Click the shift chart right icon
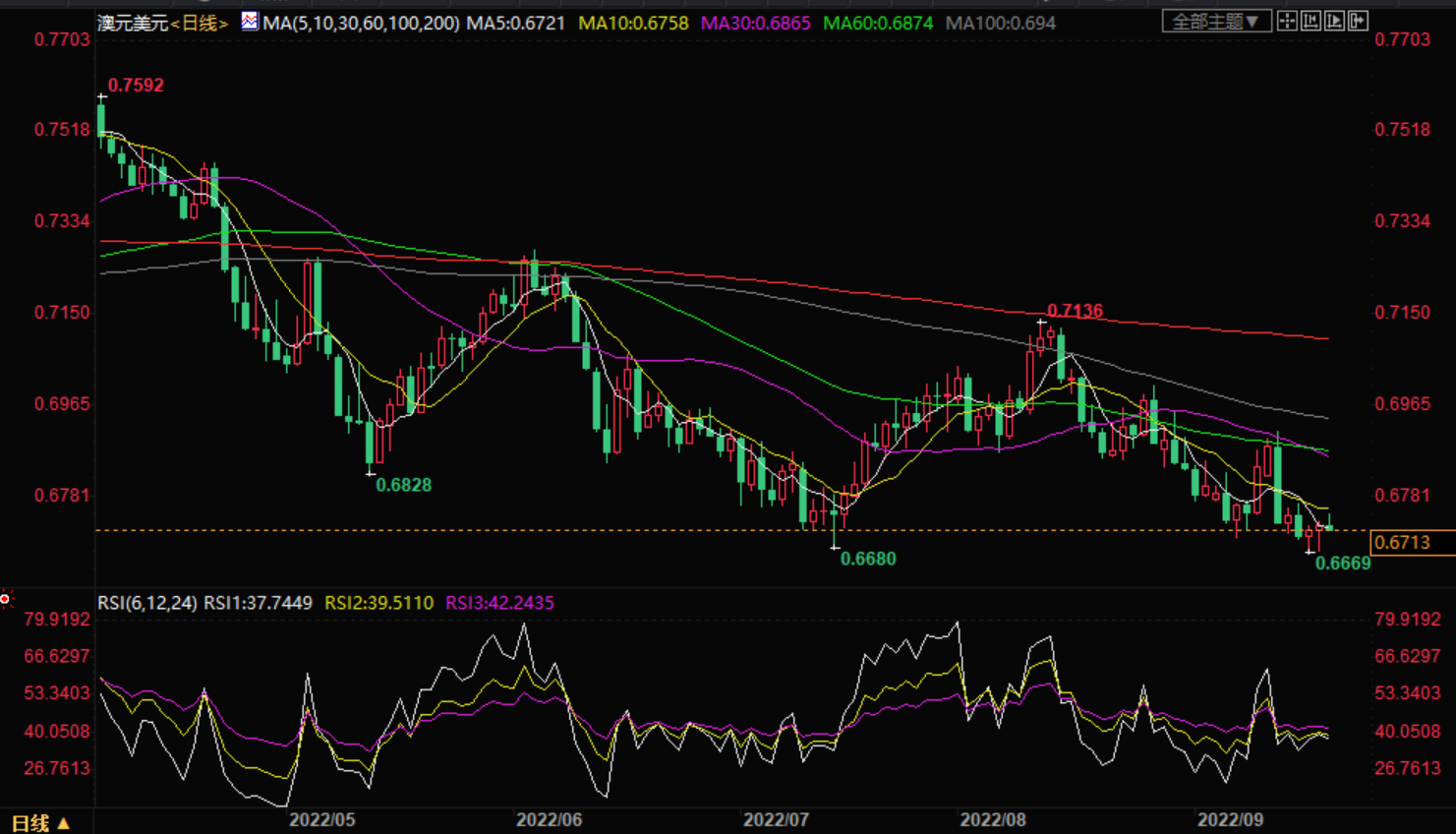 coord(1334,21)
